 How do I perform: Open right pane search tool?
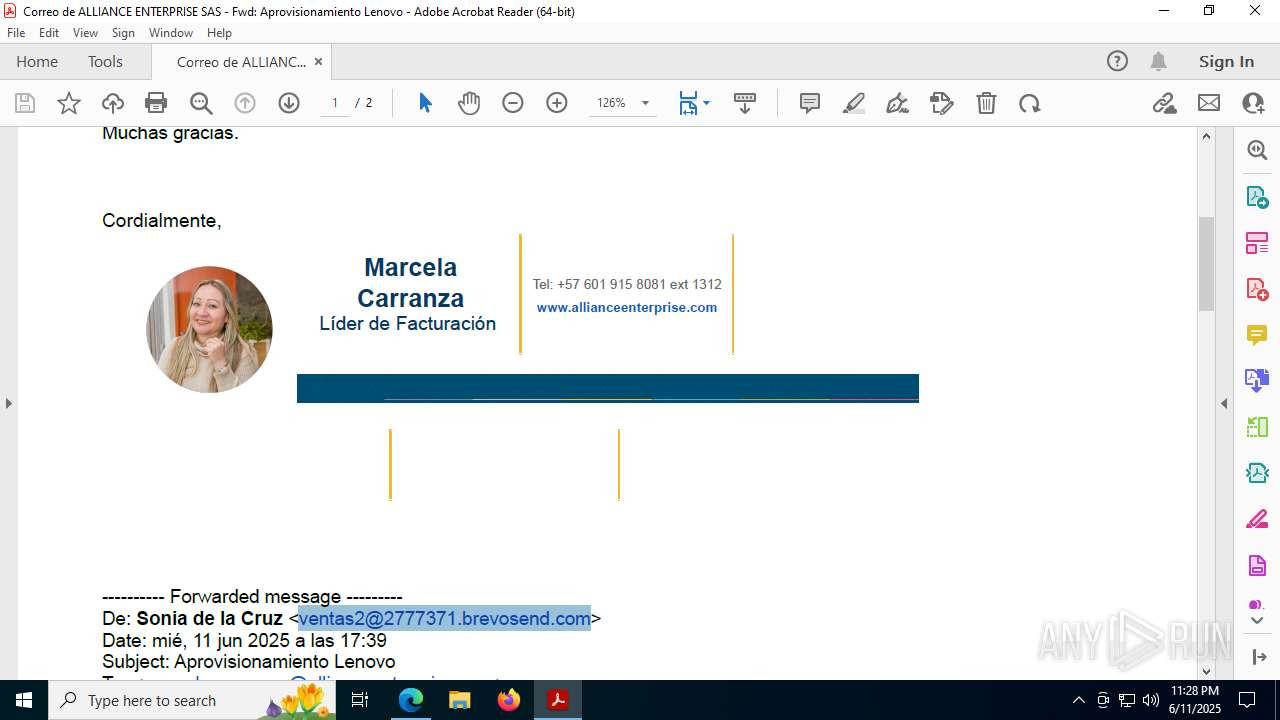point(1257,150)
